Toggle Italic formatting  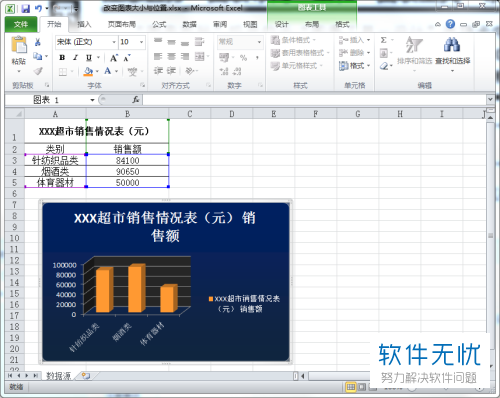coord(75,58)
